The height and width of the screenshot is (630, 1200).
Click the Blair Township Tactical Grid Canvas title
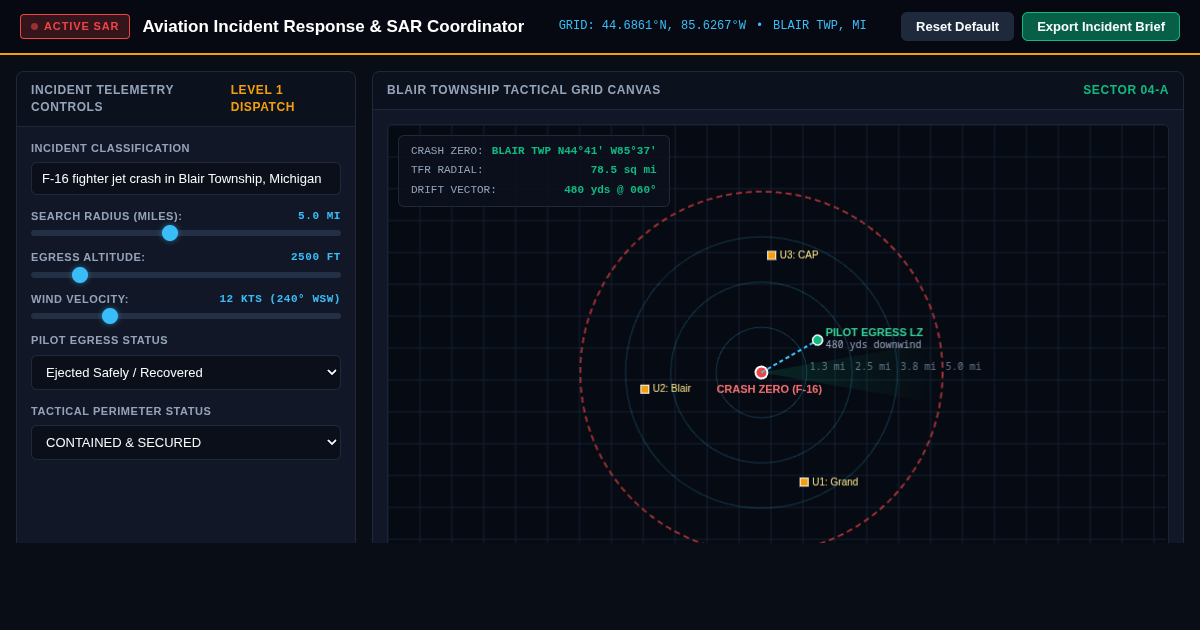click(524, 90)
